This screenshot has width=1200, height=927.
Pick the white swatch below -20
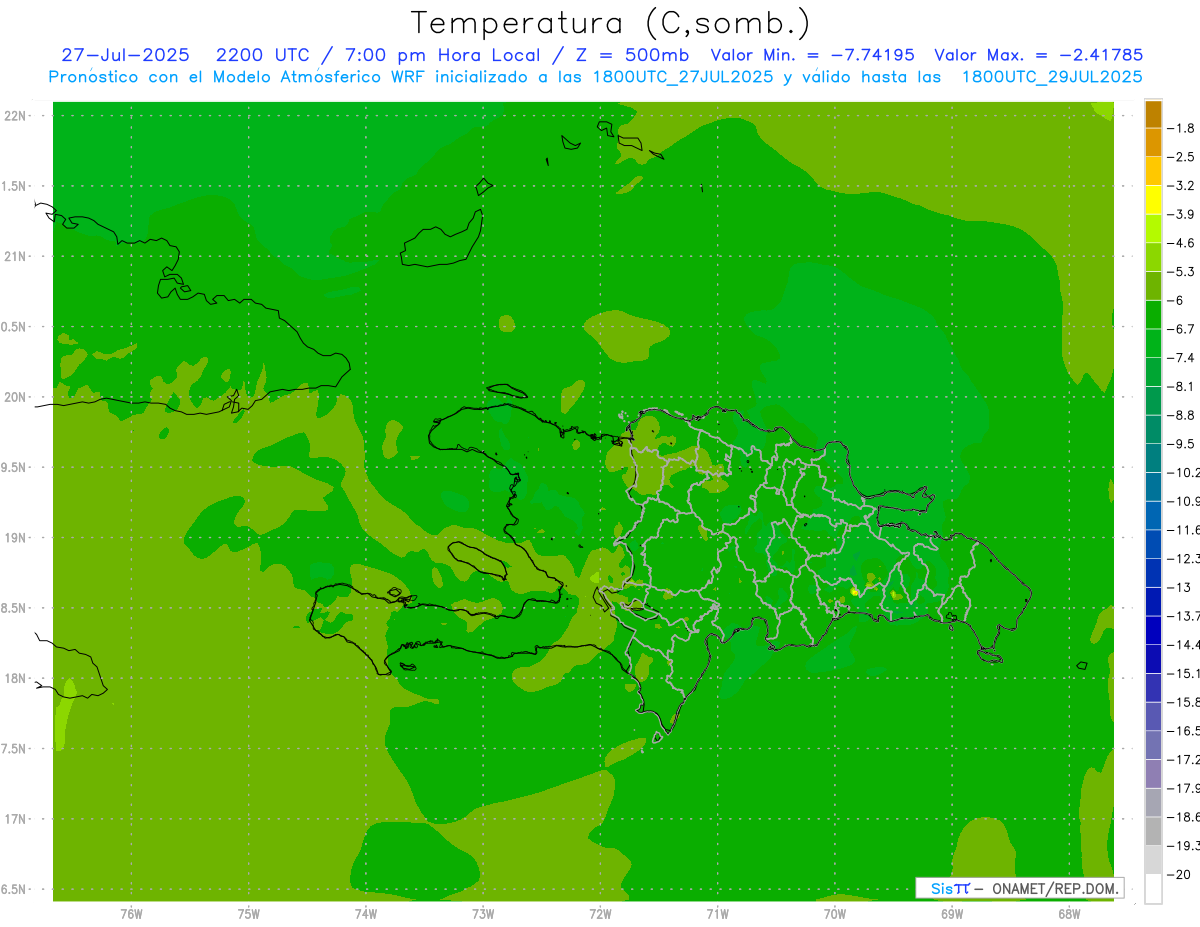1153,889
